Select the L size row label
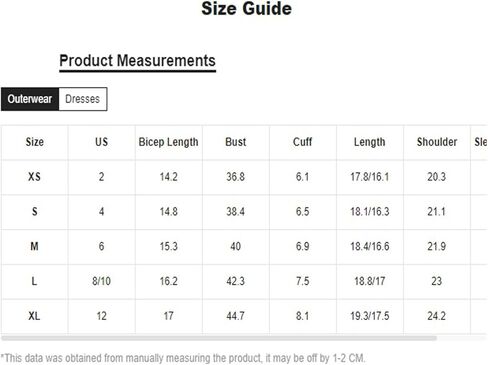The width and height of the screenshot is (488, 365). [x=34, y=281]
